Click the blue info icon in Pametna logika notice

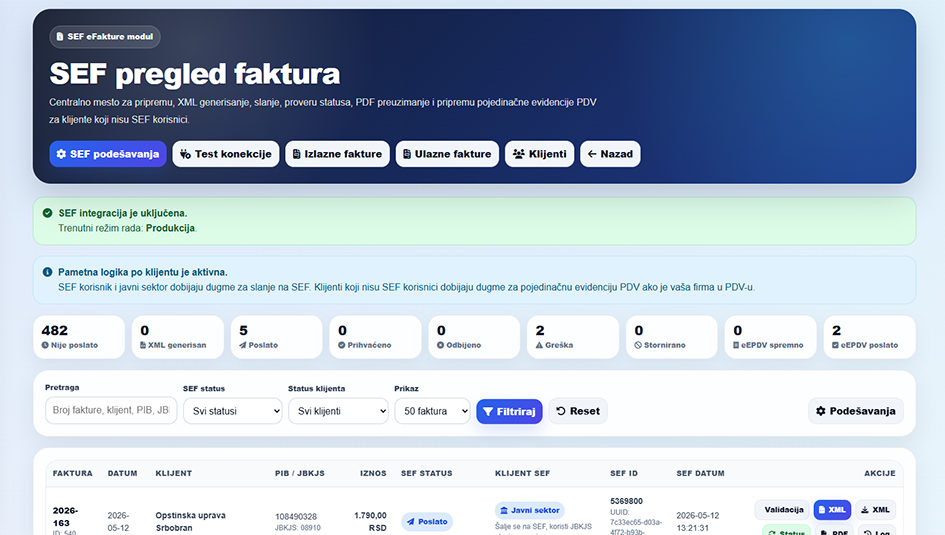click(x=48, y=272)
